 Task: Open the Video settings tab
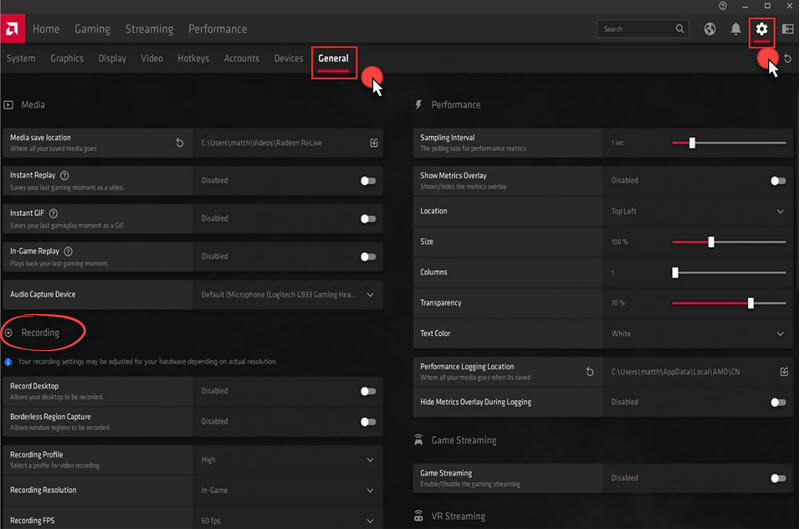click(x=152, y=58)
